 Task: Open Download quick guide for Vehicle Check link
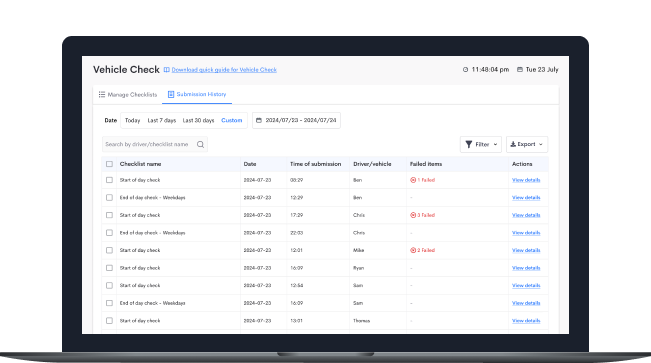coord(224,70)
